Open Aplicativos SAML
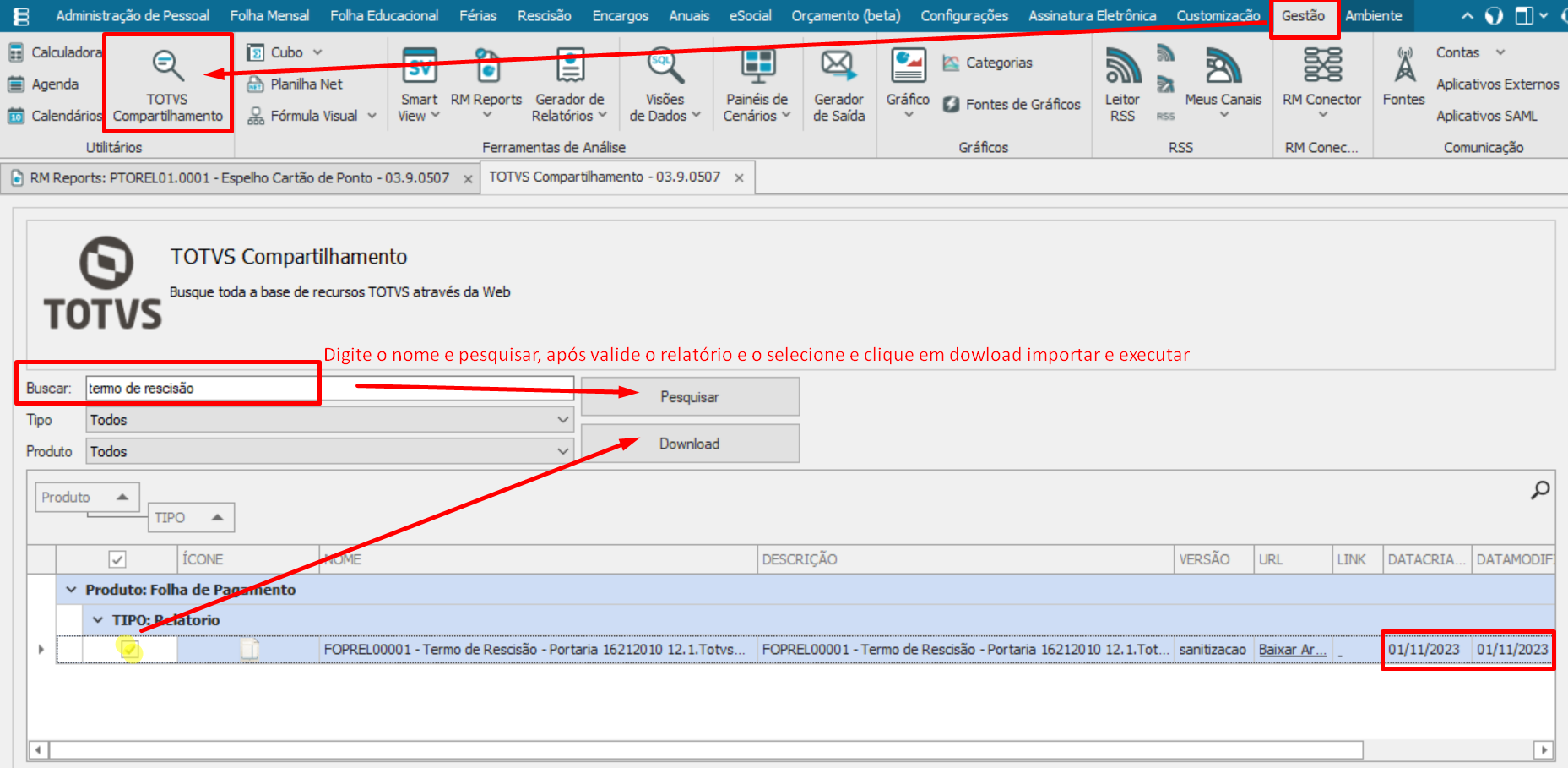 coord(1486,116)
